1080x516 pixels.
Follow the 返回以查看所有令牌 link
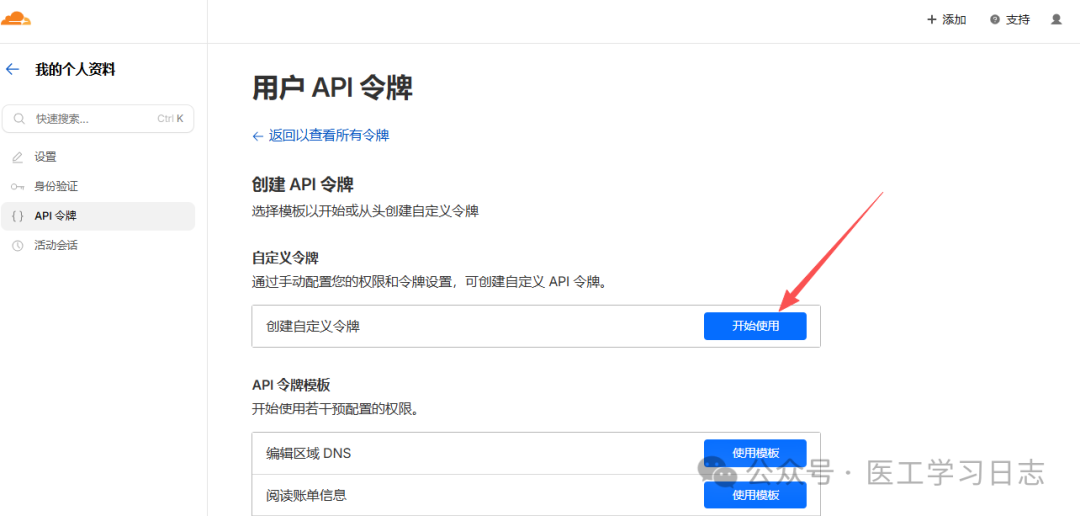coord(328,135)
